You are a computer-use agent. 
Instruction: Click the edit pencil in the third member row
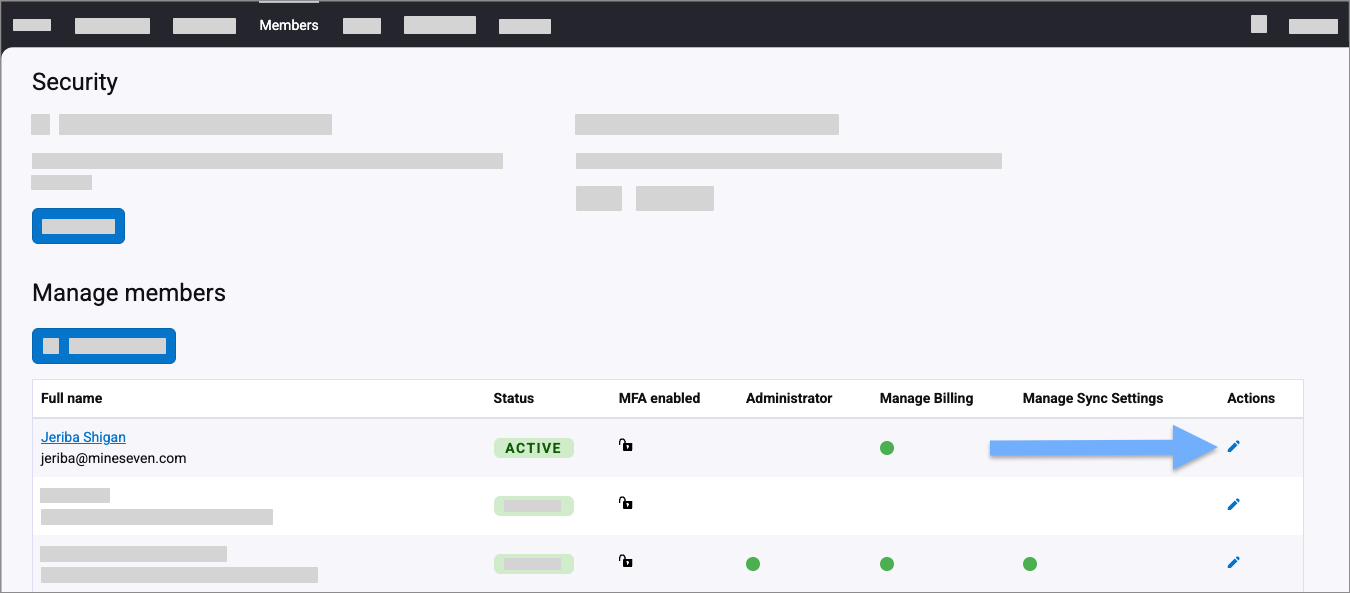(1233, 562)
